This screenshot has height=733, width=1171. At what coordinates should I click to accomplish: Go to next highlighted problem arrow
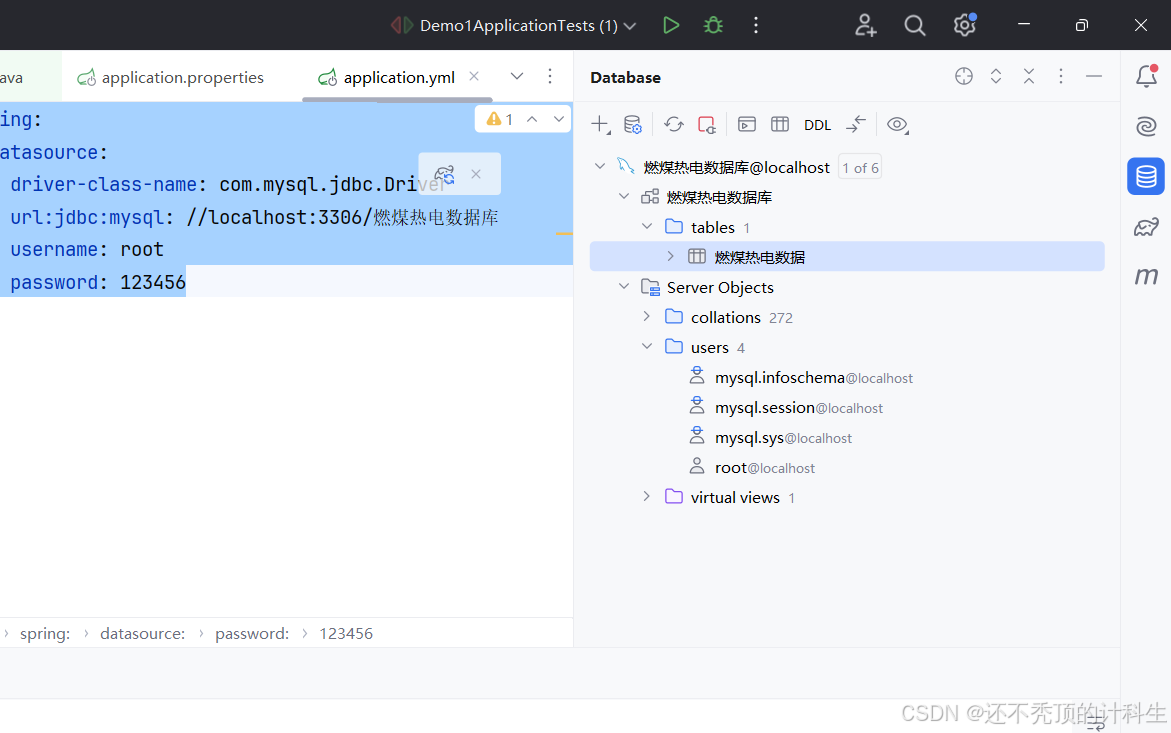pos(559,119)
